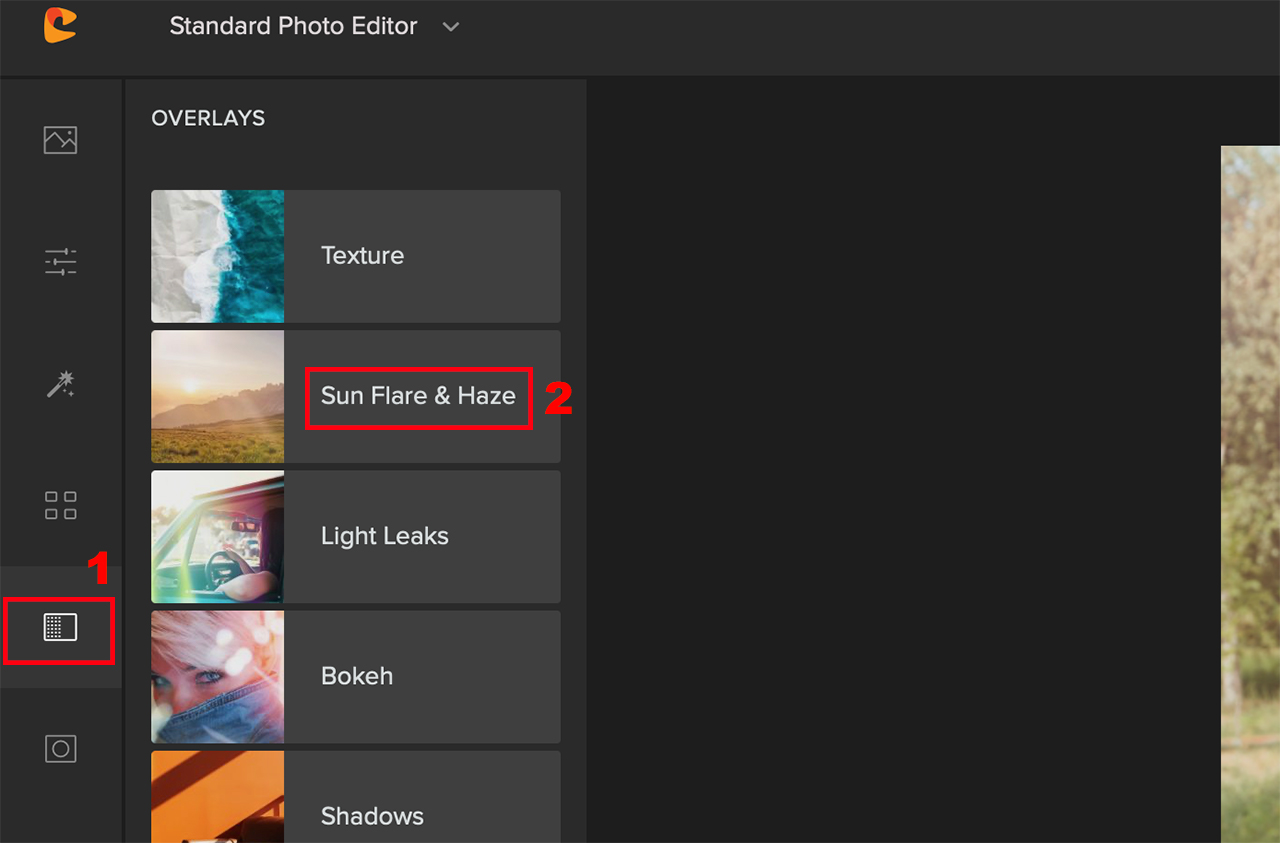The image size is (1280, 843).
Task: Expand the Standard Photo Editor dropdown arrow
Action: click(x=451, y=27)
